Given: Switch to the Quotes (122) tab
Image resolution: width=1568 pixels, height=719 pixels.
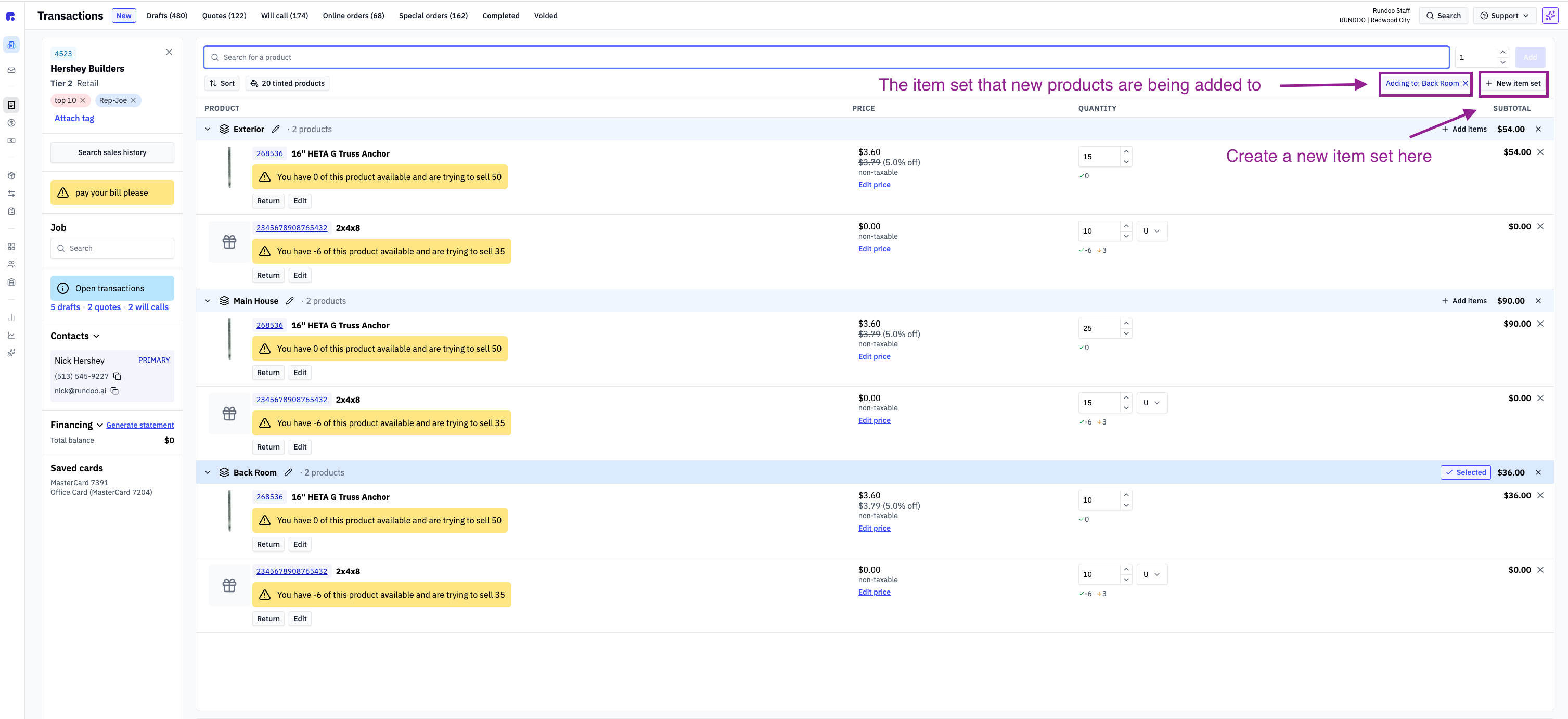Looking at the screenshot, I should 224,16.
